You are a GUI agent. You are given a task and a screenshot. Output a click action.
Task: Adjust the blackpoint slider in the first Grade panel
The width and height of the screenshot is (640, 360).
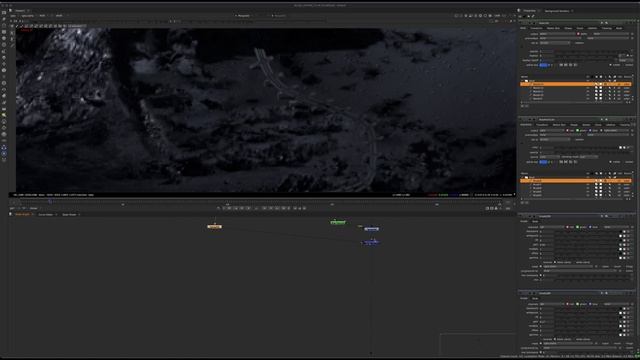(587, 231)
